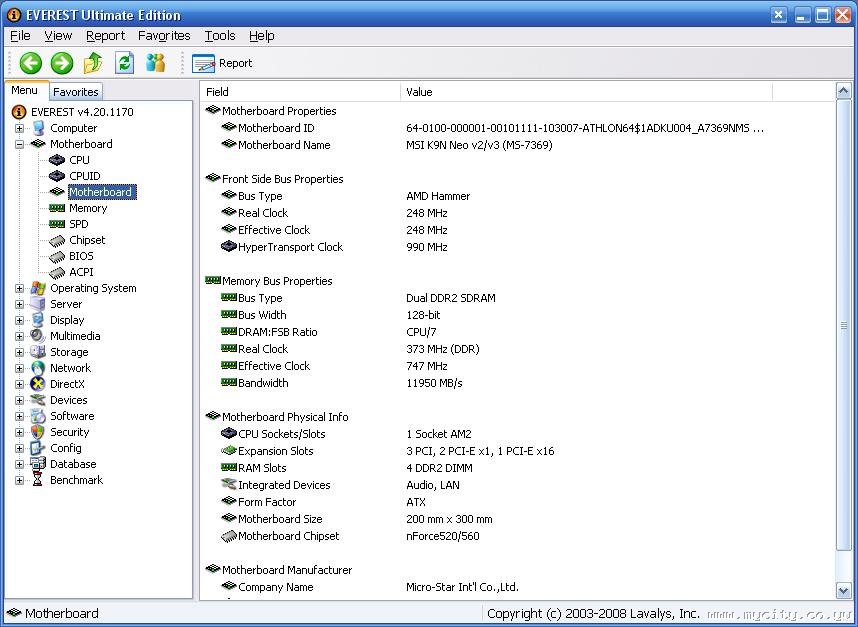858x627 pixels.
Task: Expand the Computer tree branch
Action: coord(19,128)
